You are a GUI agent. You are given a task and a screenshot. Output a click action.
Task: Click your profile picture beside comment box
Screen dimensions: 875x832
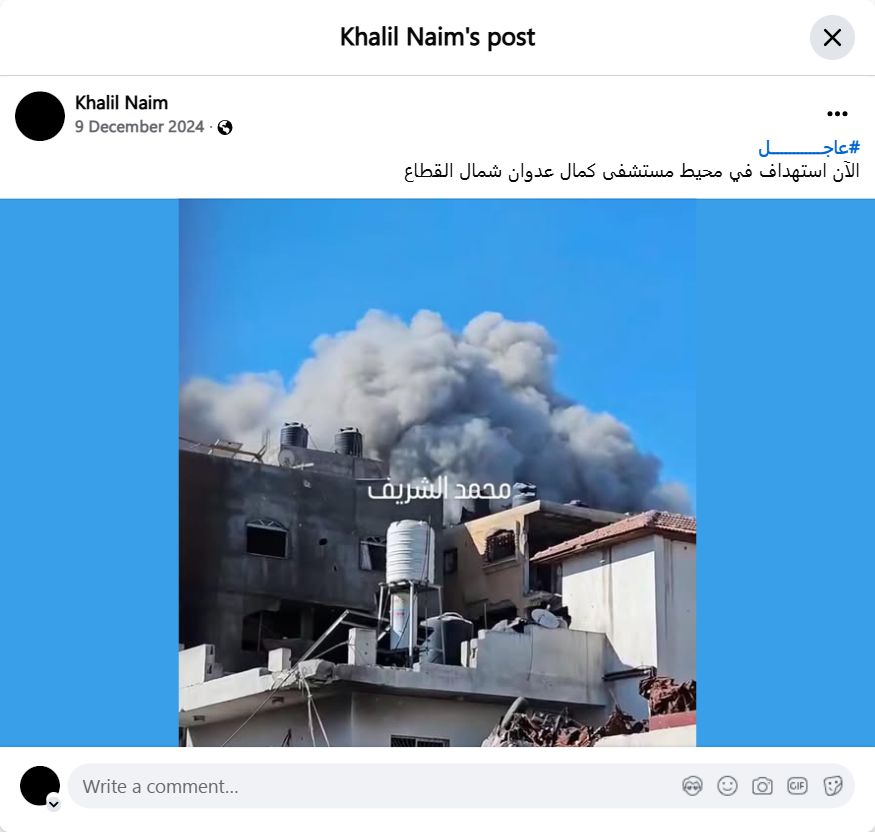[x=40, y=786]
